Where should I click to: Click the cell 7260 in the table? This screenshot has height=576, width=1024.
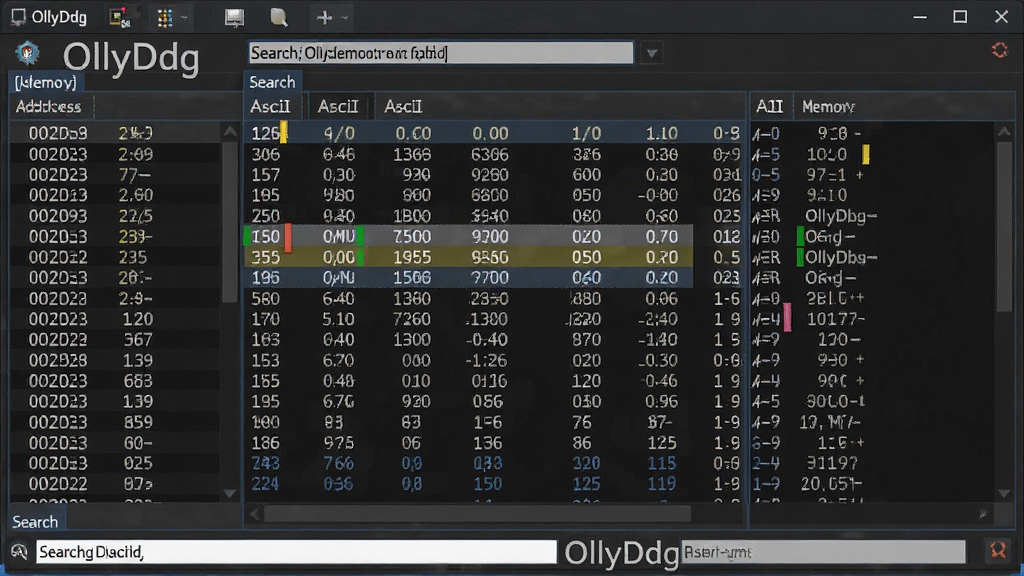tap(412, 319)
